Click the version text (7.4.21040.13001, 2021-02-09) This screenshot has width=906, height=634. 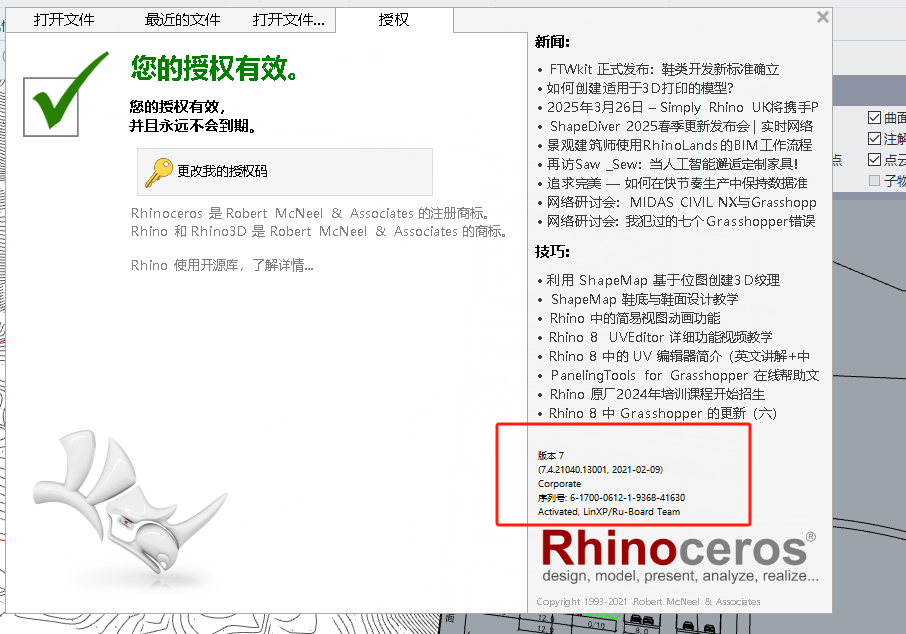click(x=600, y=469)
